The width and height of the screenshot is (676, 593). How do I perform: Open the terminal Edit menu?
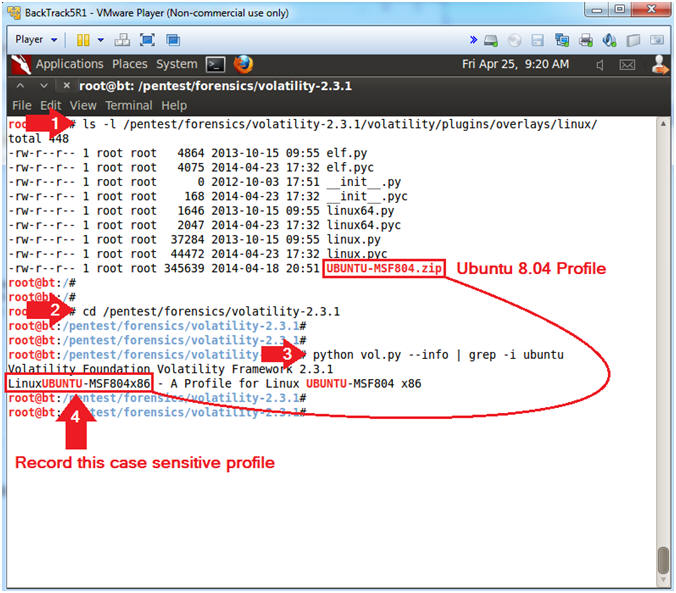51,106
